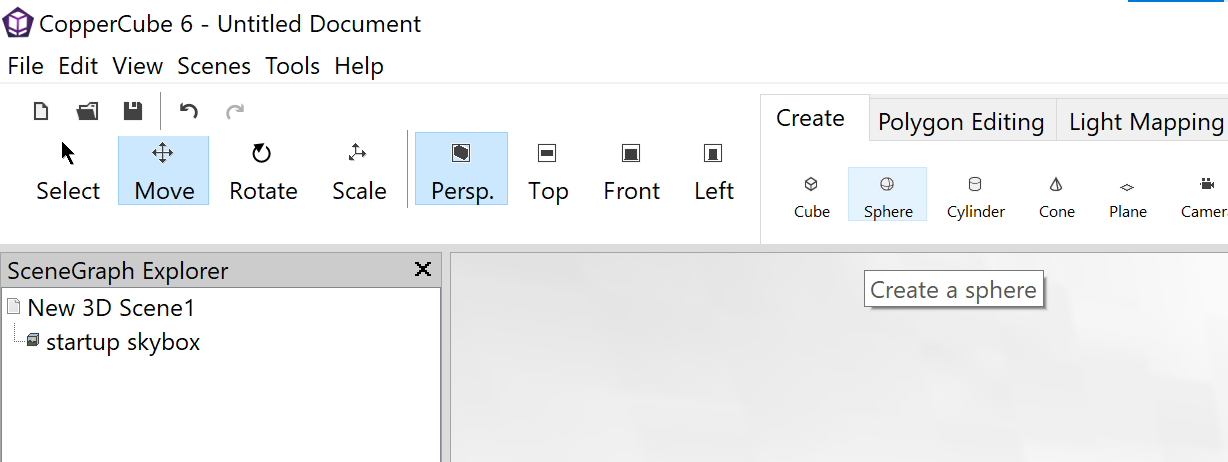Image resolution: width=1228 pixels, height=462 pixels.
Task: Switch to the Front view
Action: [631, 171]
